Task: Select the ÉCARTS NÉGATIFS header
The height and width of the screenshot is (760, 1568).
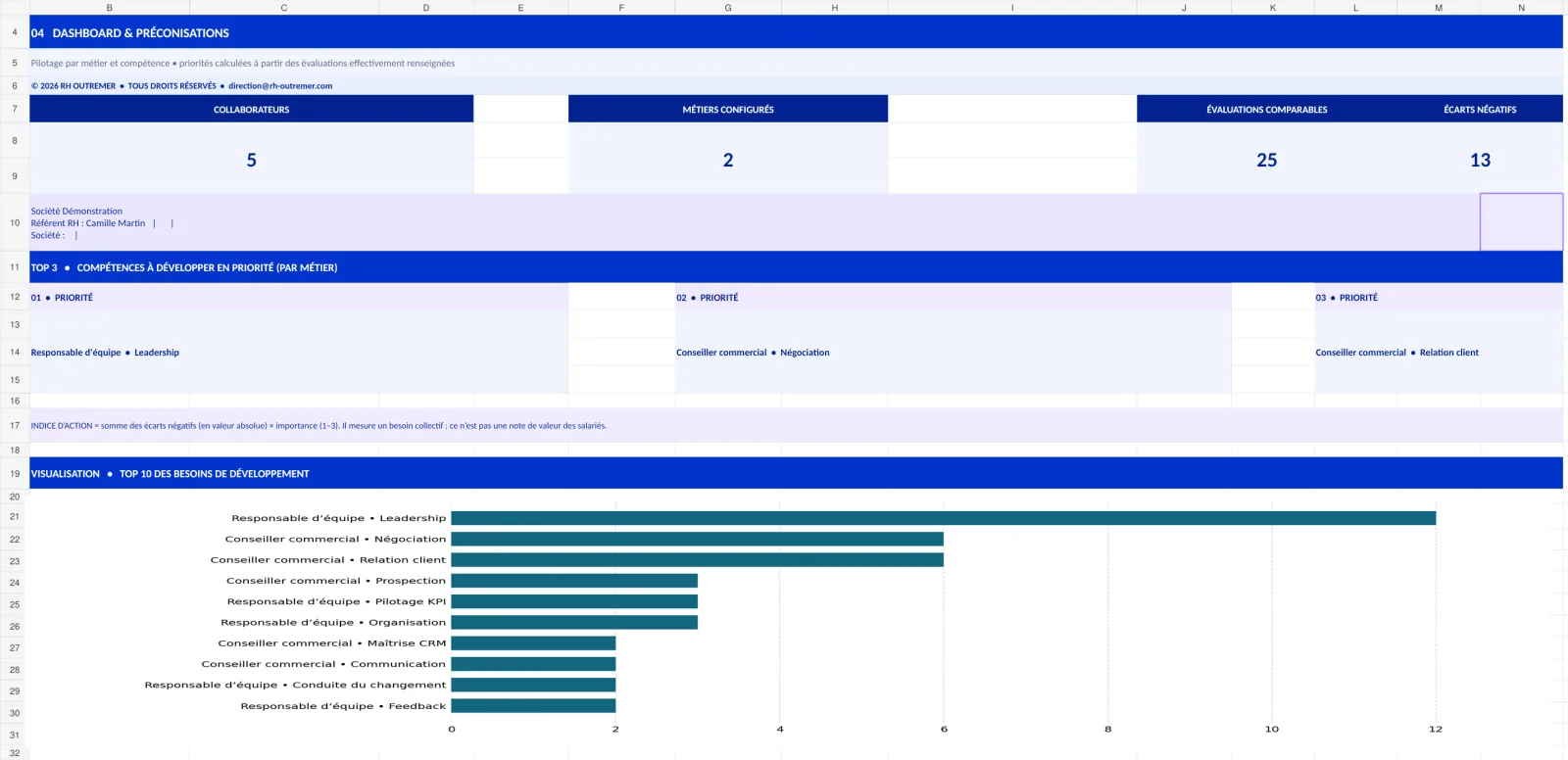Action: [x=1480, y=110]
